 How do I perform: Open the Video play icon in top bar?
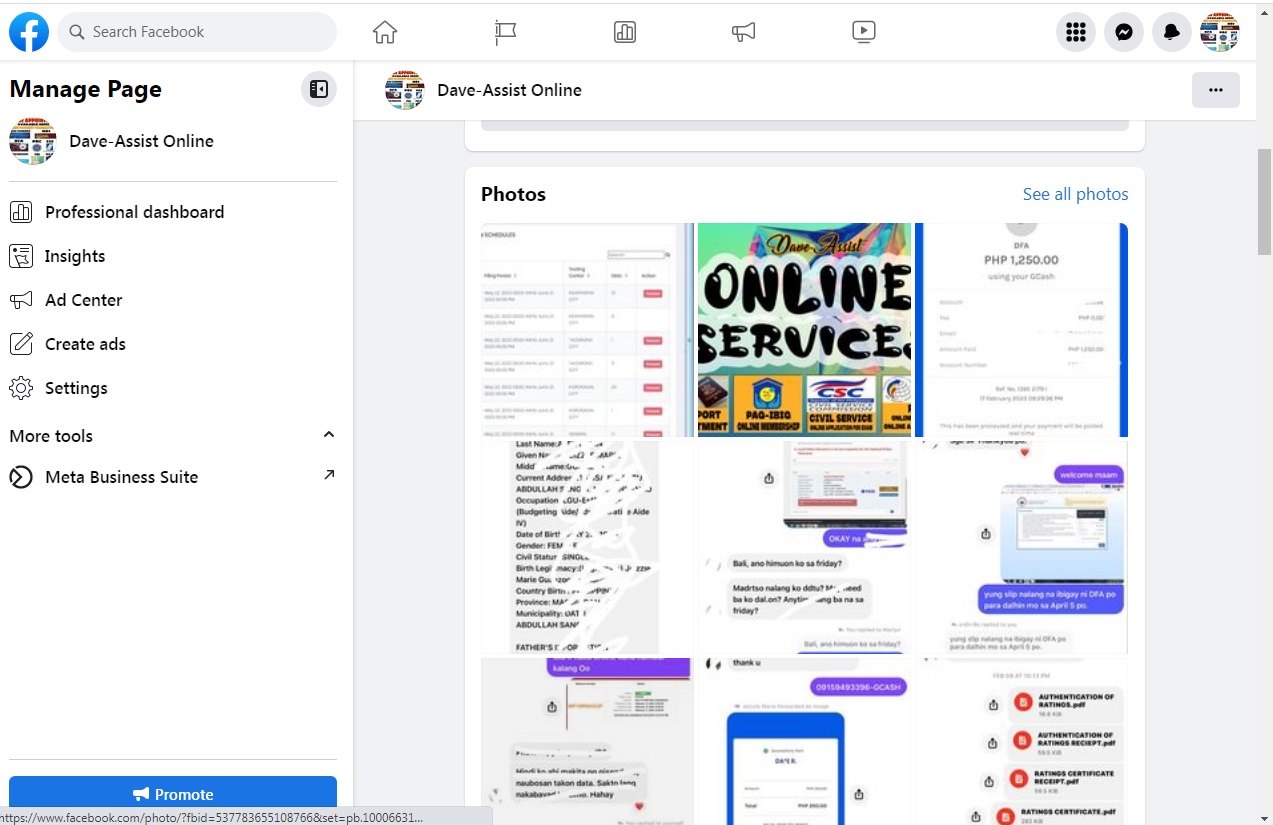click(x=864, y=32)
